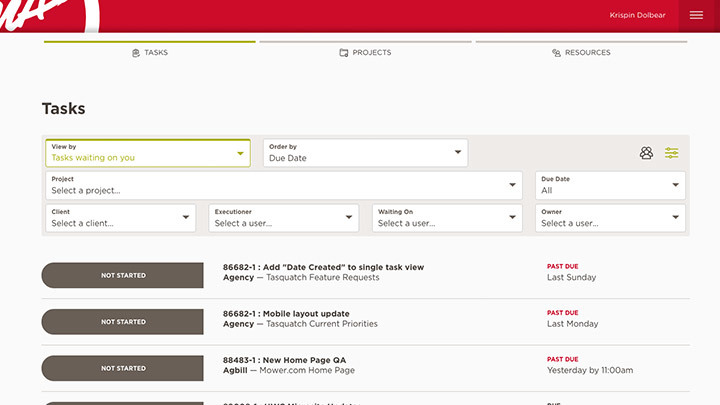The height and width of the screenshot is (405, 720).
Task: Click the Projects tab folder icon
Action: tap(344, 53)
